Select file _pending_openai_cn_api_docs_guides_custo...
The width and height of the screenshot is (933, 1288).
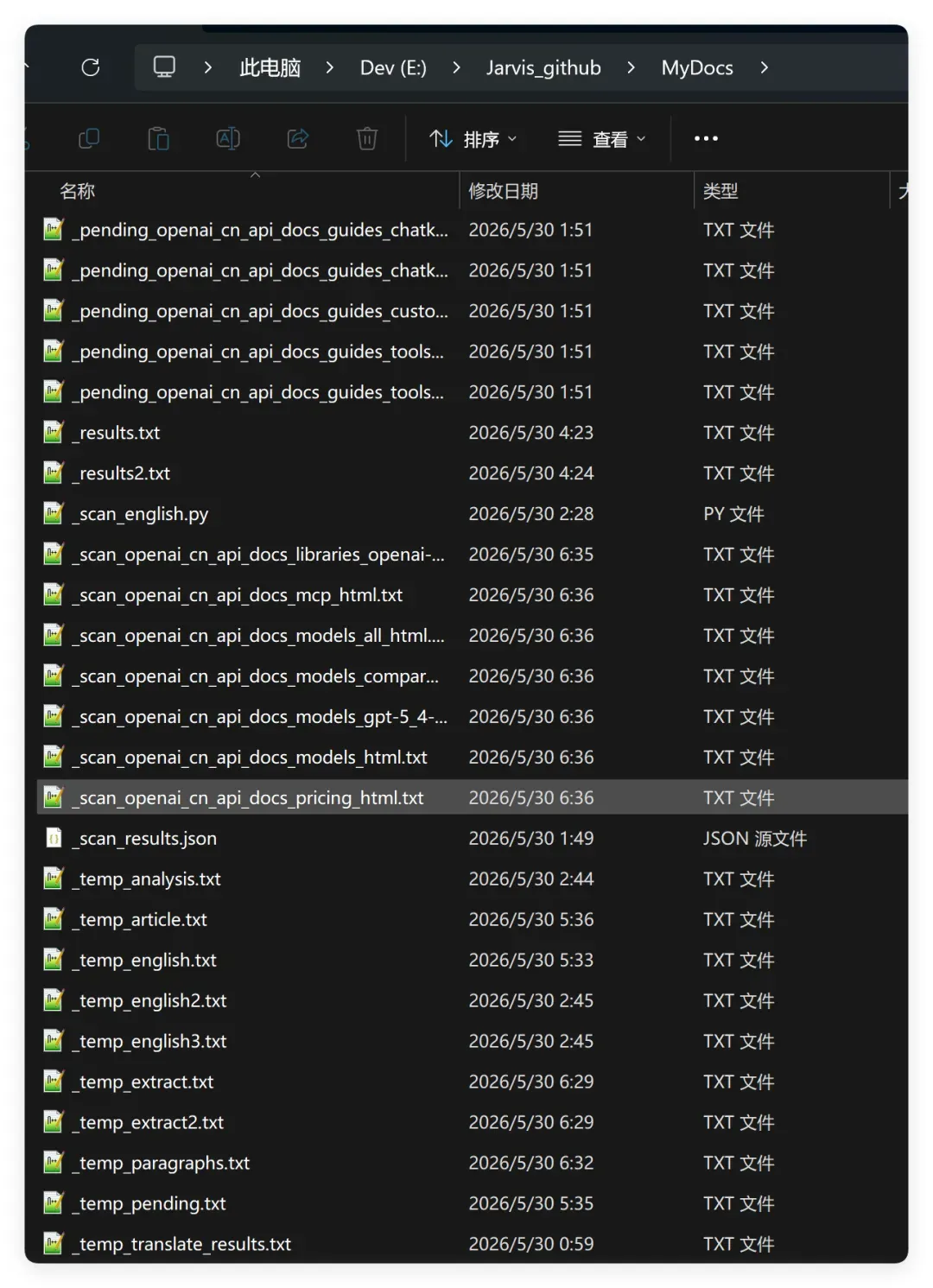pyautogui.click(x=261, y=310)
